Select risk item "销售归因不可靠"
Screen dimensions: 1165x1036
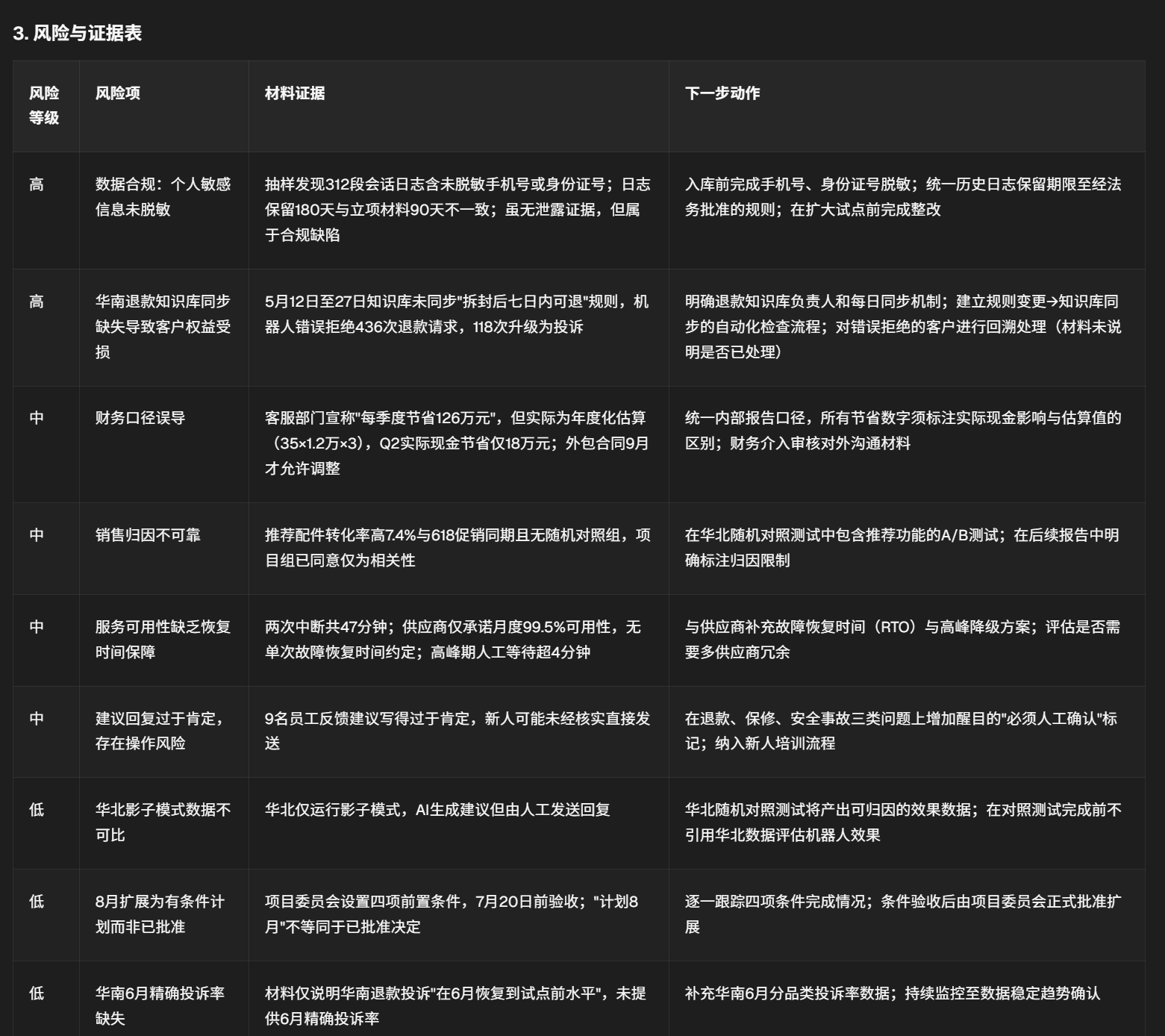148,535
